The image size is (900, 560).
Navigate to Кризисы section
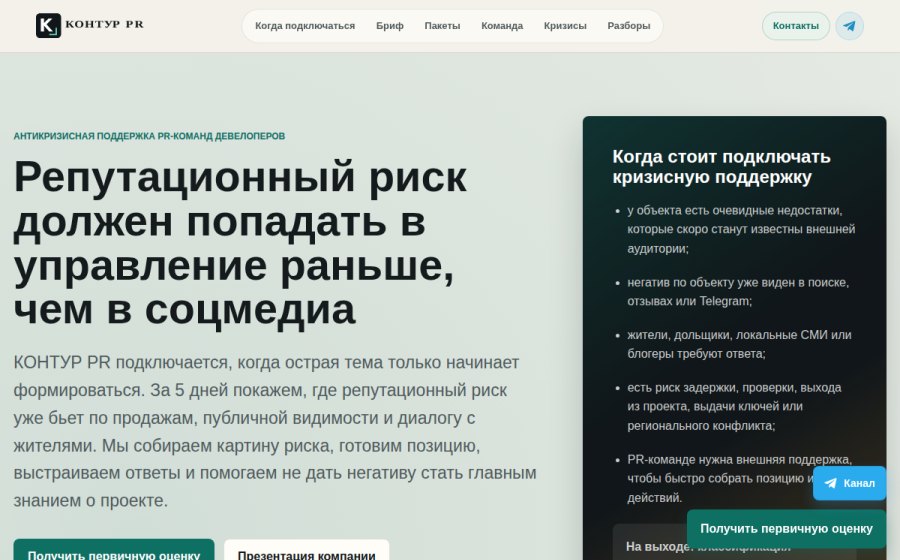point(565,26)
